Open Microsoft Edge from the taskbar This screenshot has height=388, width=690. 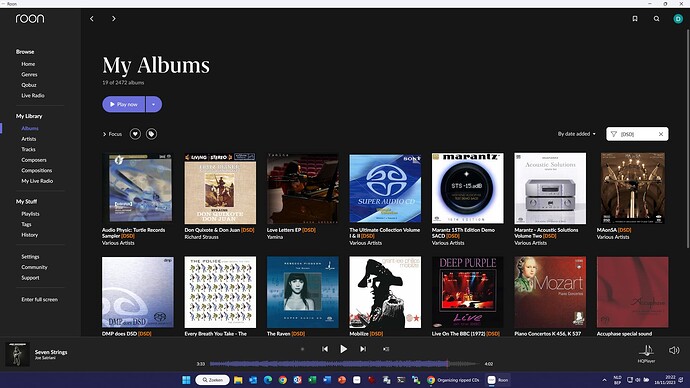pos(268,380)
